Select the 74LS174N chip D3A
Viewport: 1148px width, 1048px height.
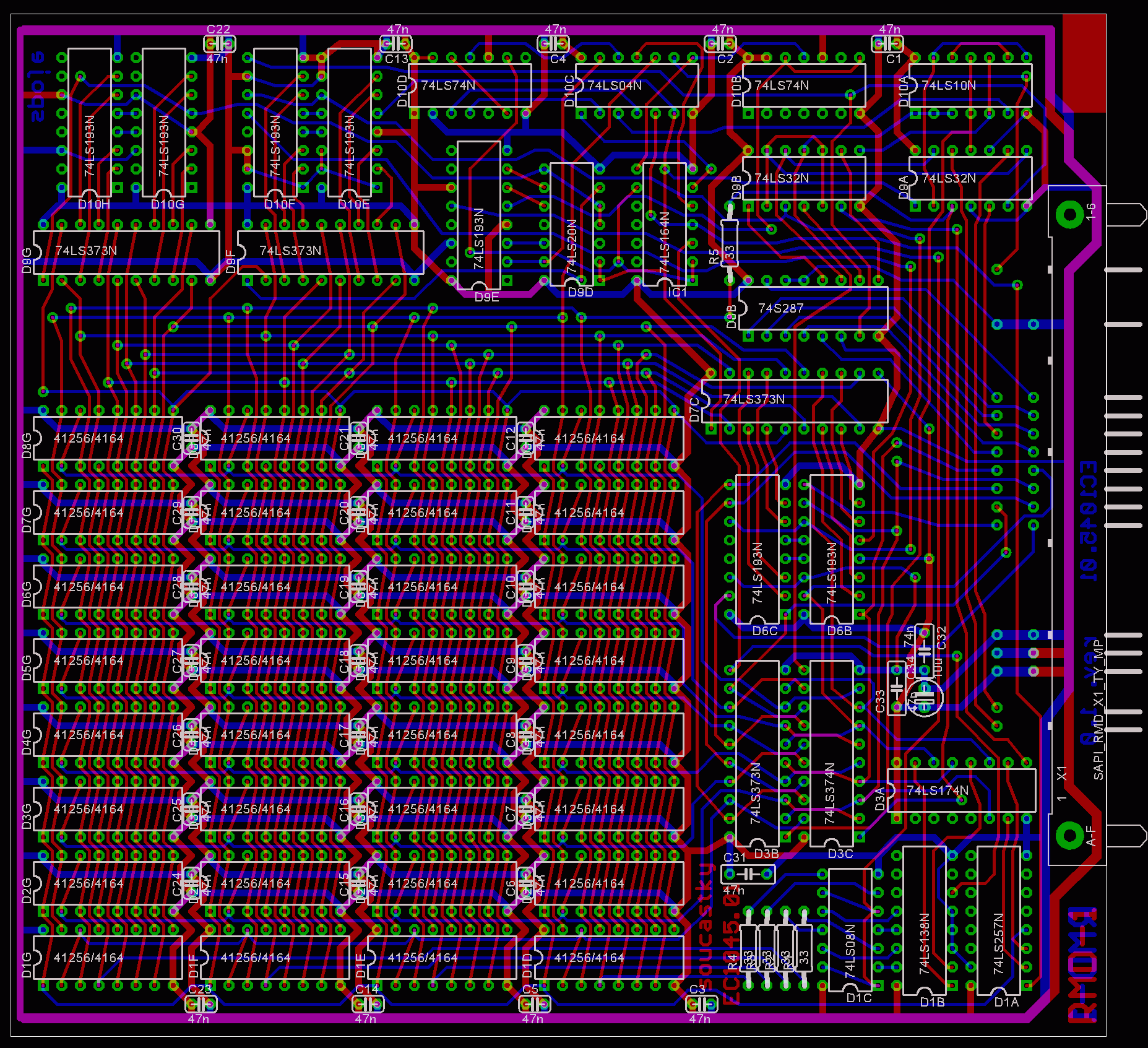pos(961,790)
